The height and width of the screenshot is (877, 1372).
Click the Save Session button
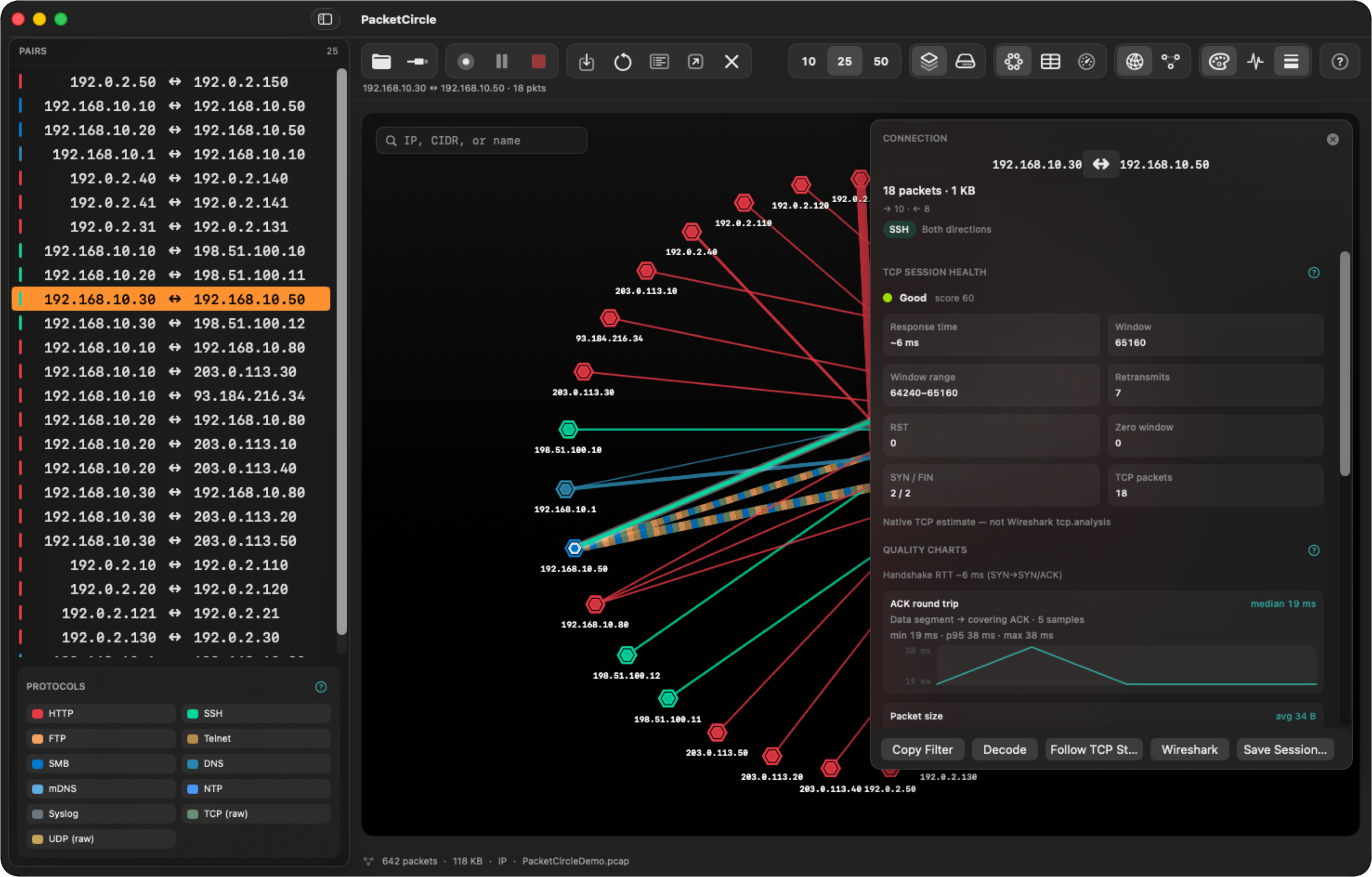click(1285, 750)
